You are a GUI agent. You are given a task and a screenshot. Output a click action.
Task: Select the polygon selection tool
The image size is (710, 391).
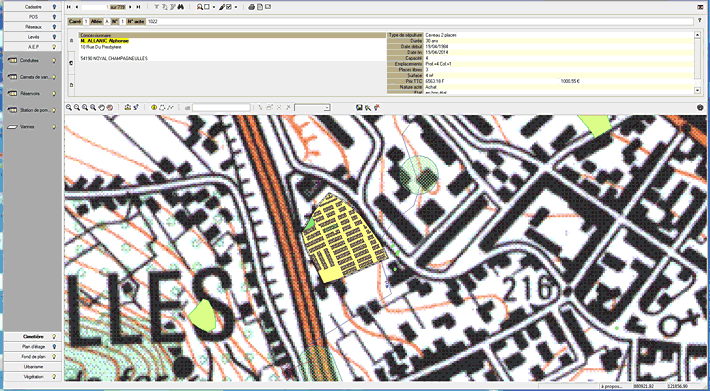162,107
